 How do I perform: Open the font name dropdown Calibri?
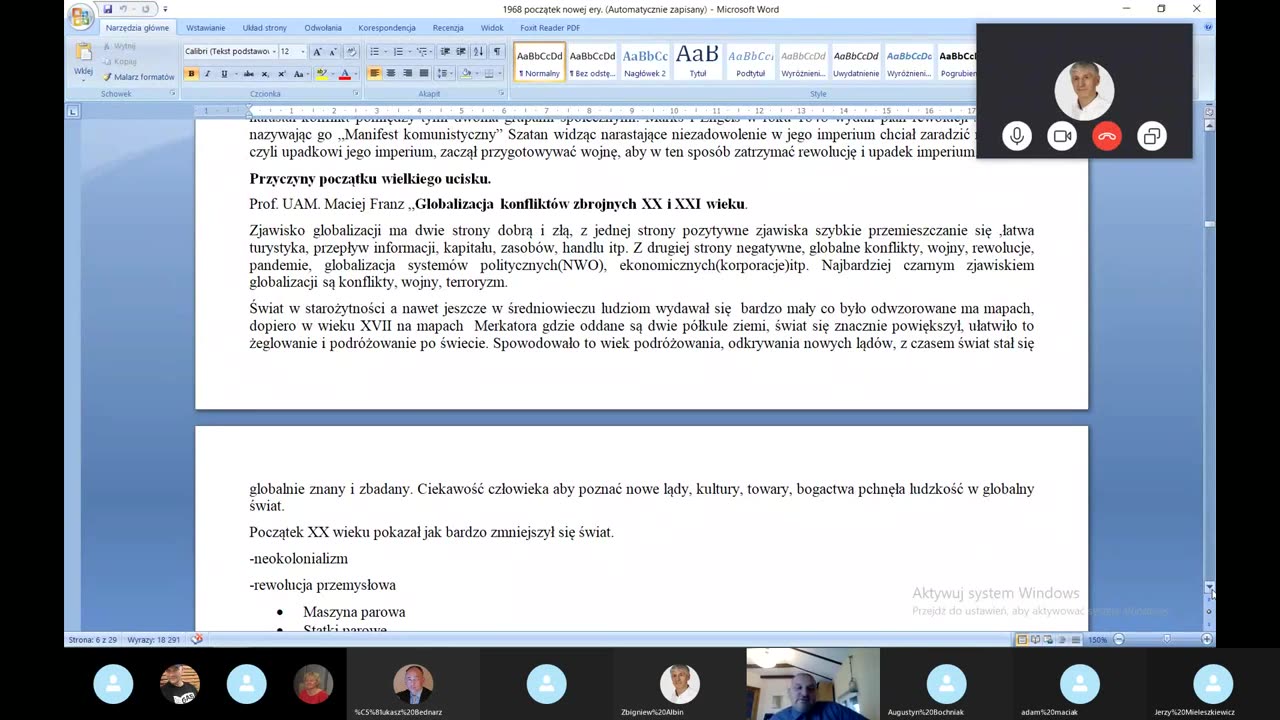(274, 51)
